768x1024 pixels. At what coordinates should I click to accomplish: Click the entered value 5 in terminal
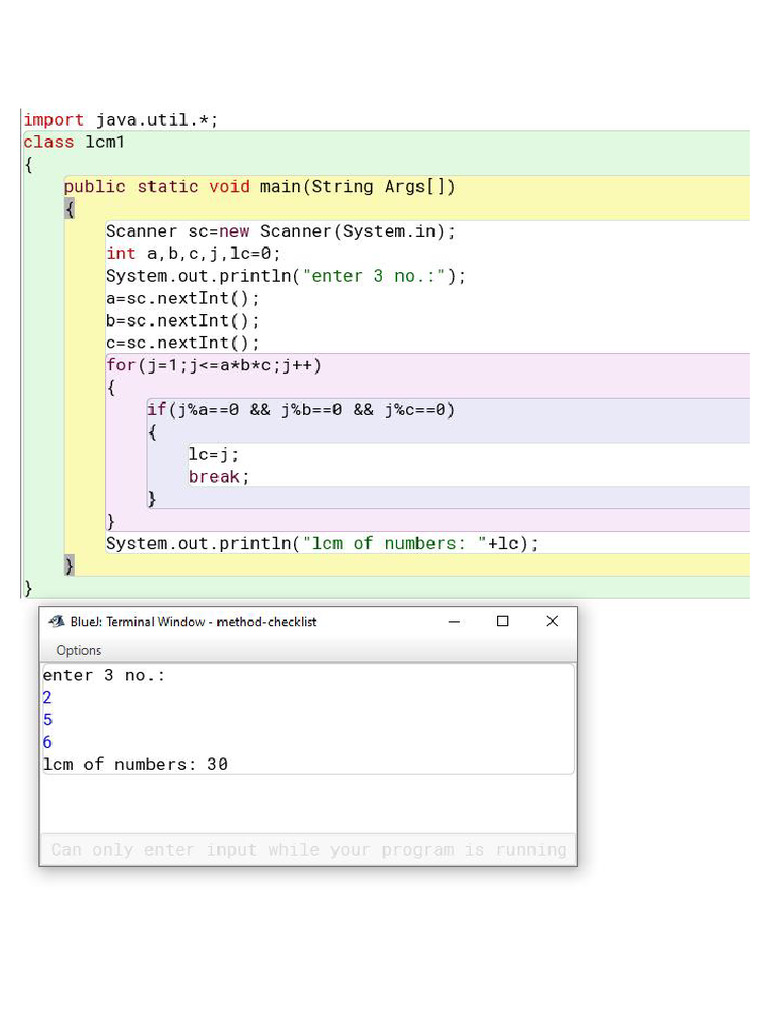click(47, 720)
